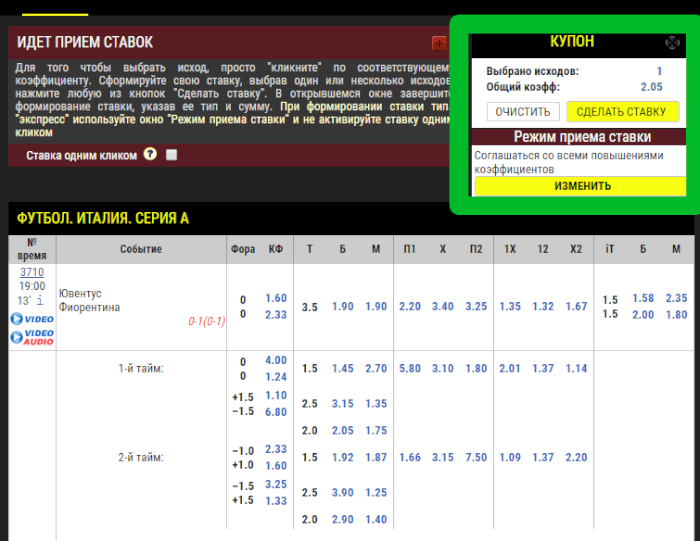The width and height of the screenshot is (700, 541).
Task: Collapse the ИДЕТ ПРИЕМ СТАВОК panel
Action: [x=439, y=43]
